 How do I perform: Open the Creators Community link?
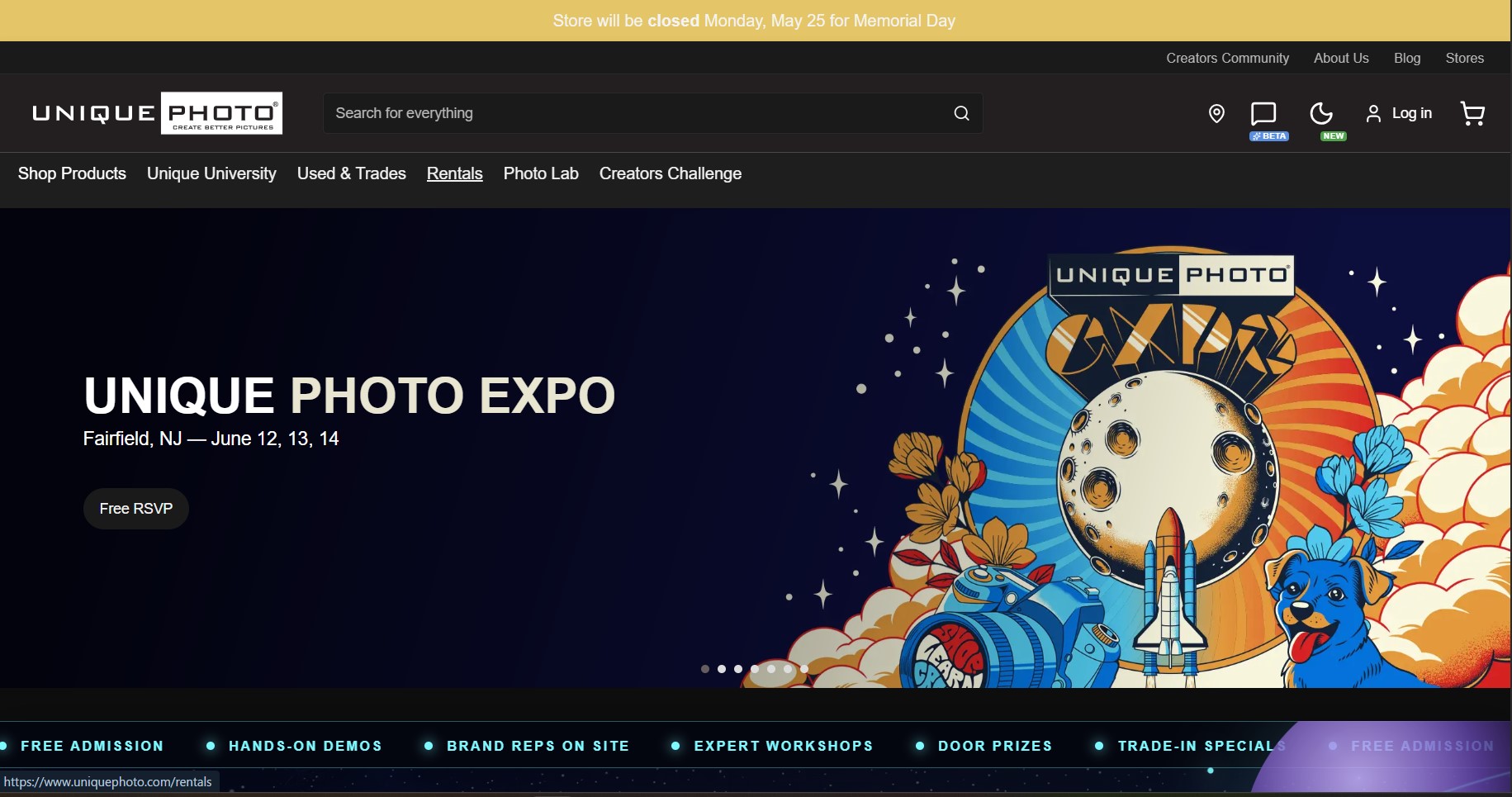click(1227, 58)
